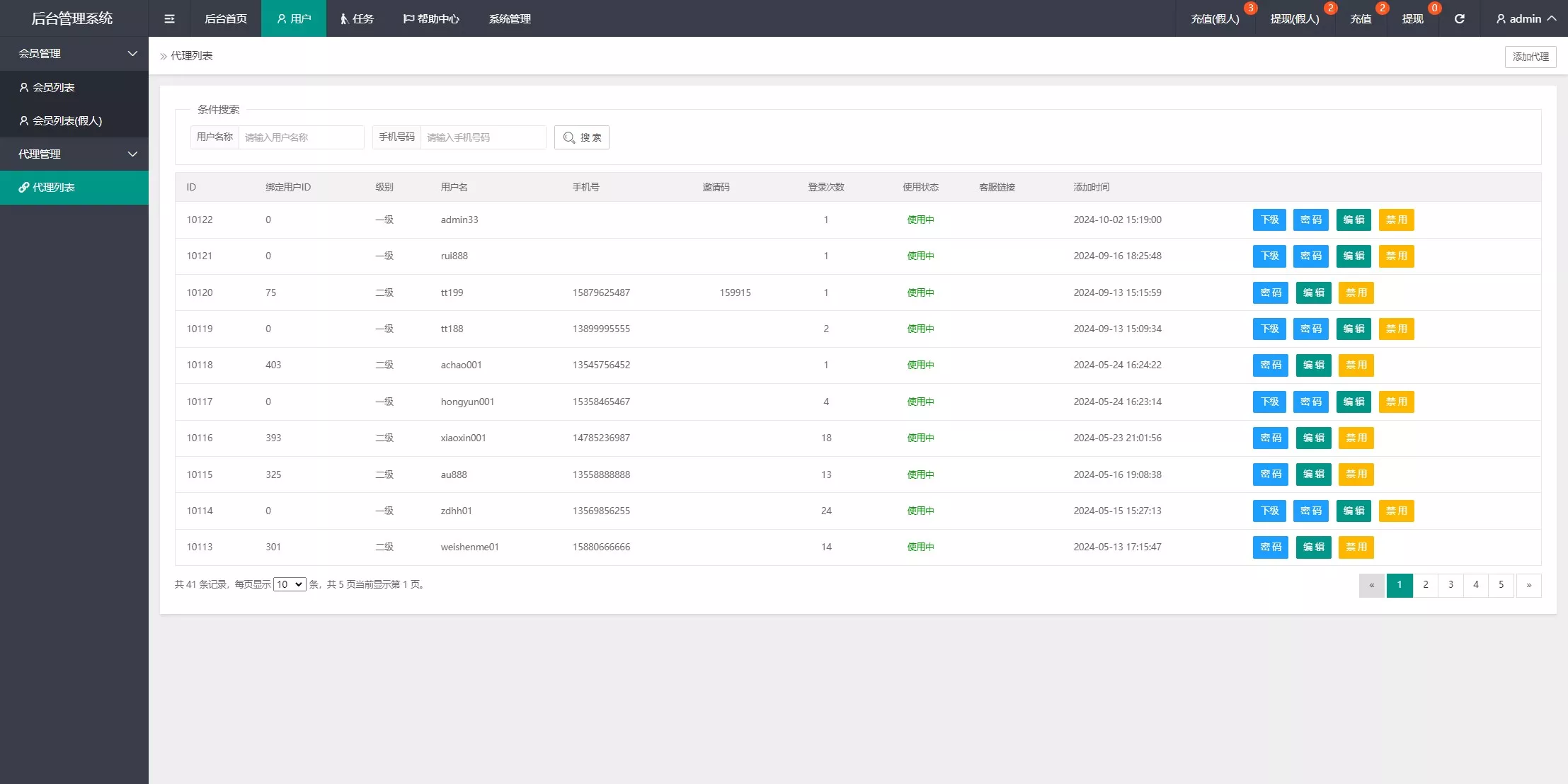This screenshot has height=784, width=1568.
Task: Go to page 3 of results
Action: pos(1450,585)
